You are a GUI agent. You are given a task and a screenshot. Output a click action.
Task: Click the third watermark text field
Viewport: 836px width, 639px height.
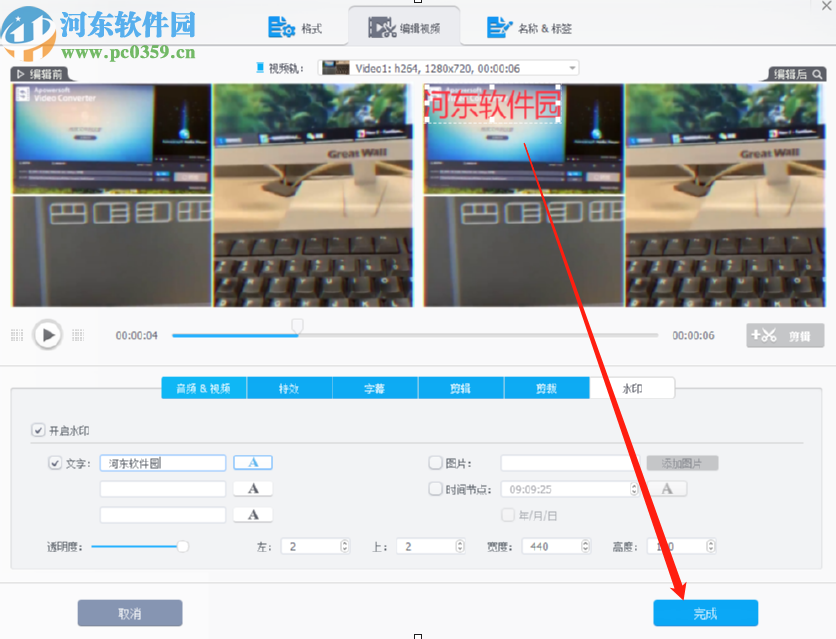(x=163, y=515)
